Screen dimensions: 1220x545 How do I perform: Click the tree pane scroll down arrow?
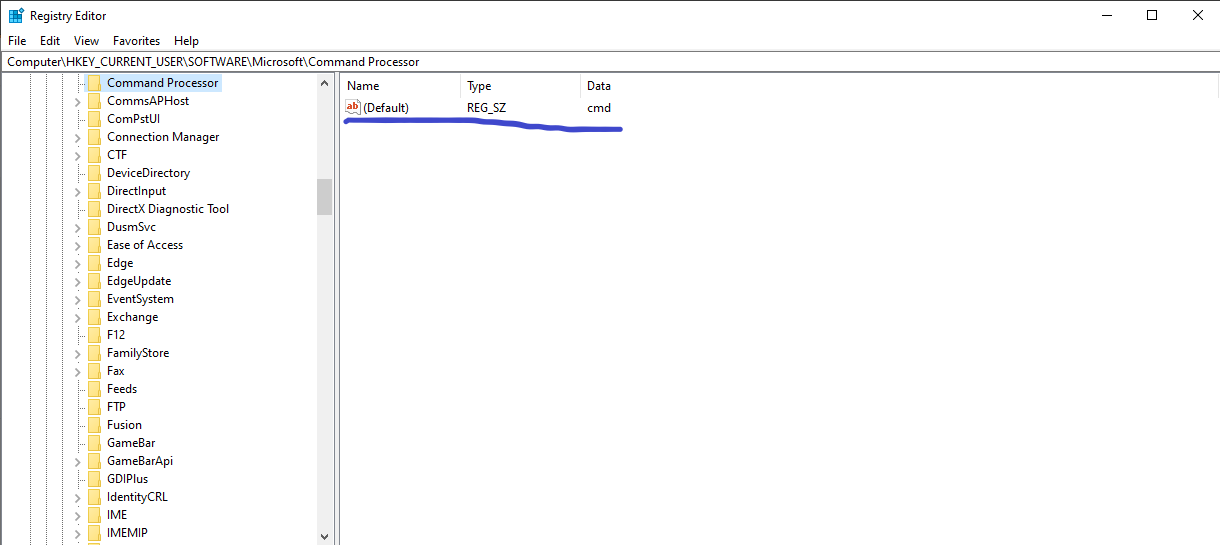[x=324, y=536]
